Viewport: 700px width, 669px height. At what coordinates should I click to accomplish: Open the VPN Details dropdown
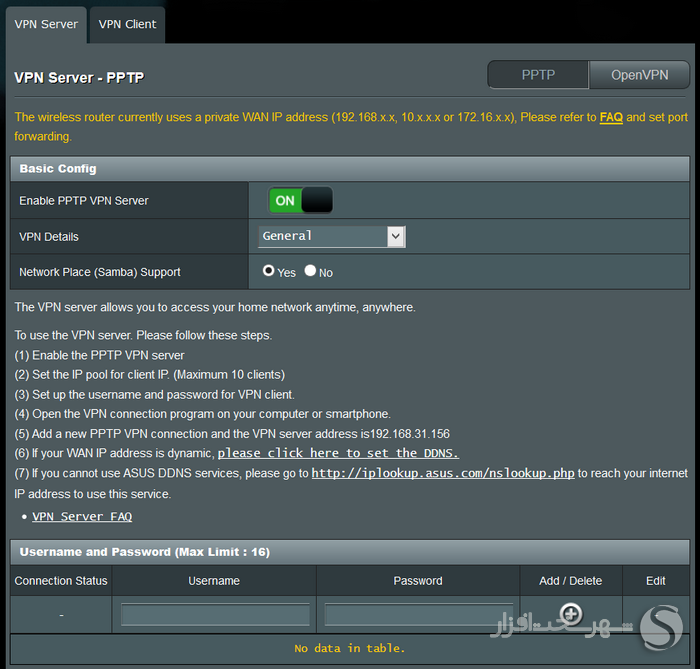(332, 236)
